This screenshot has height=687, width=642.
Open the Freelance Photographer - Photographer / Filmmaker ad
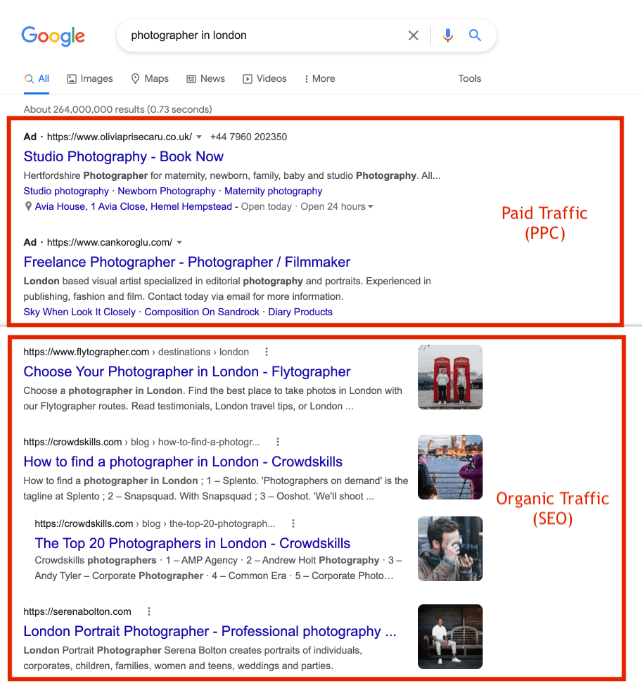point(187,262)
